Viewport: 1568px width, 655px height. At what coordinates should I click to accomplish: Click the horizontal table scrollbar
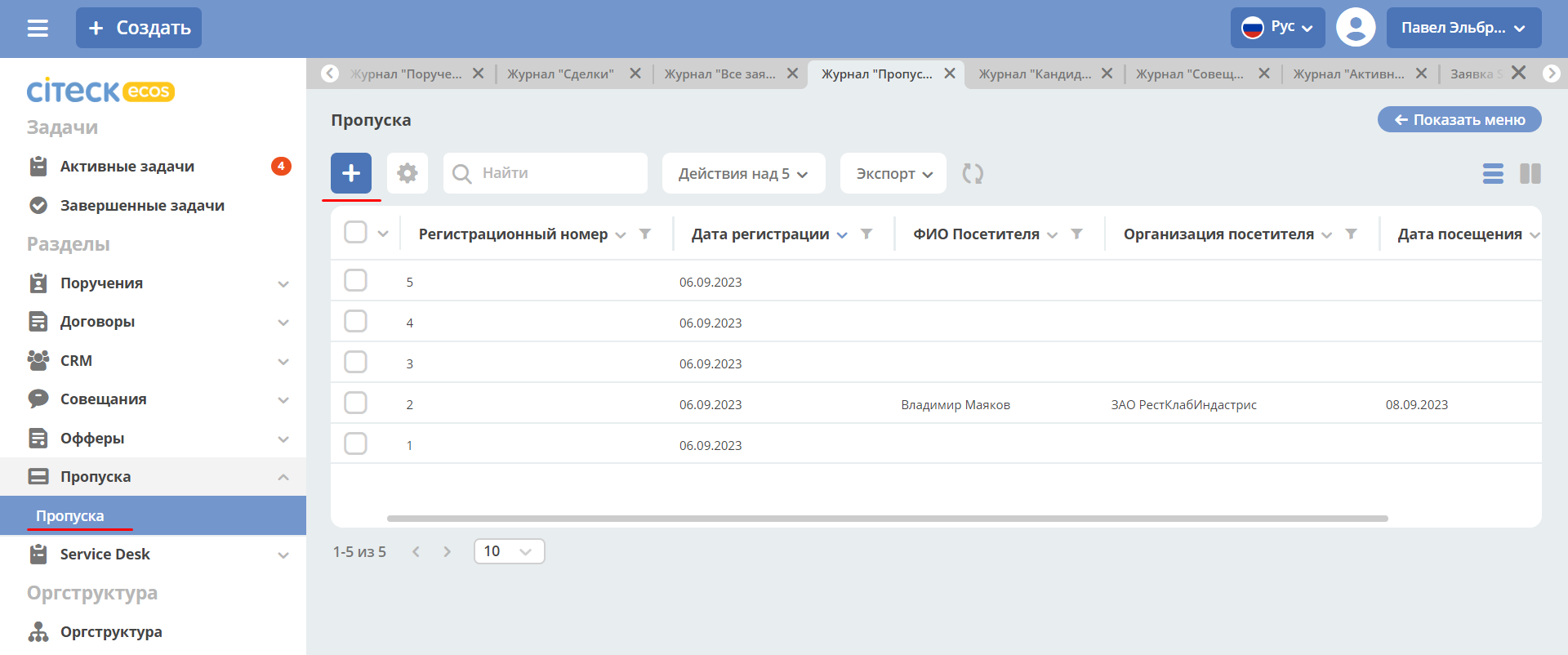pos(888,518)
